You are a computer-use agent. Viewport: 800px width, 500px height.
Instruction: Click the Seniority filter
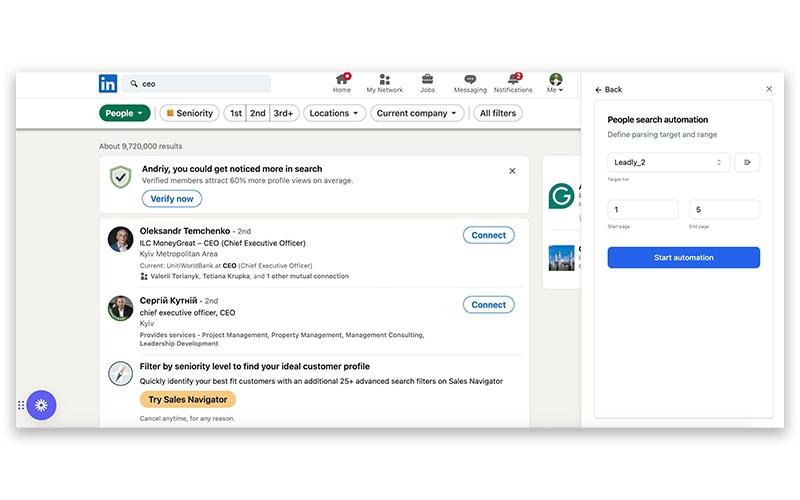coord(189,113)
